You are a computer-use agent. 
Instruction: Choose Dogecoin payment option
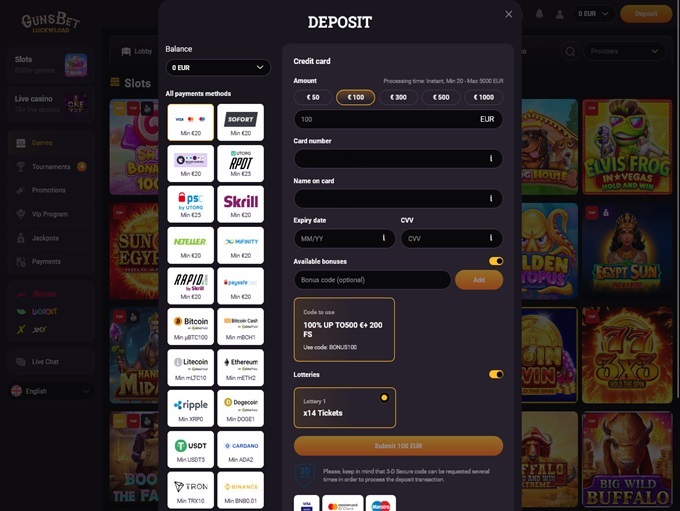[x=240, y=408]
